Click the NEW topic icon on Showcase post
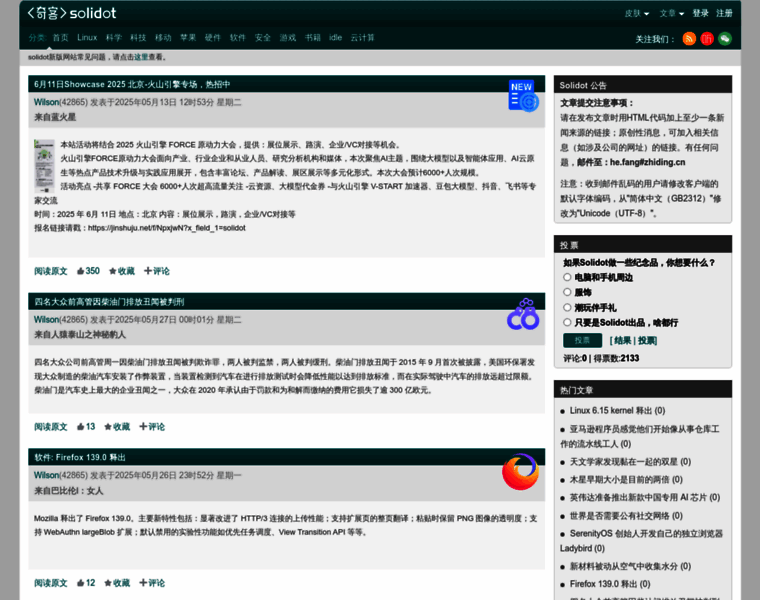 click(523, 95)
